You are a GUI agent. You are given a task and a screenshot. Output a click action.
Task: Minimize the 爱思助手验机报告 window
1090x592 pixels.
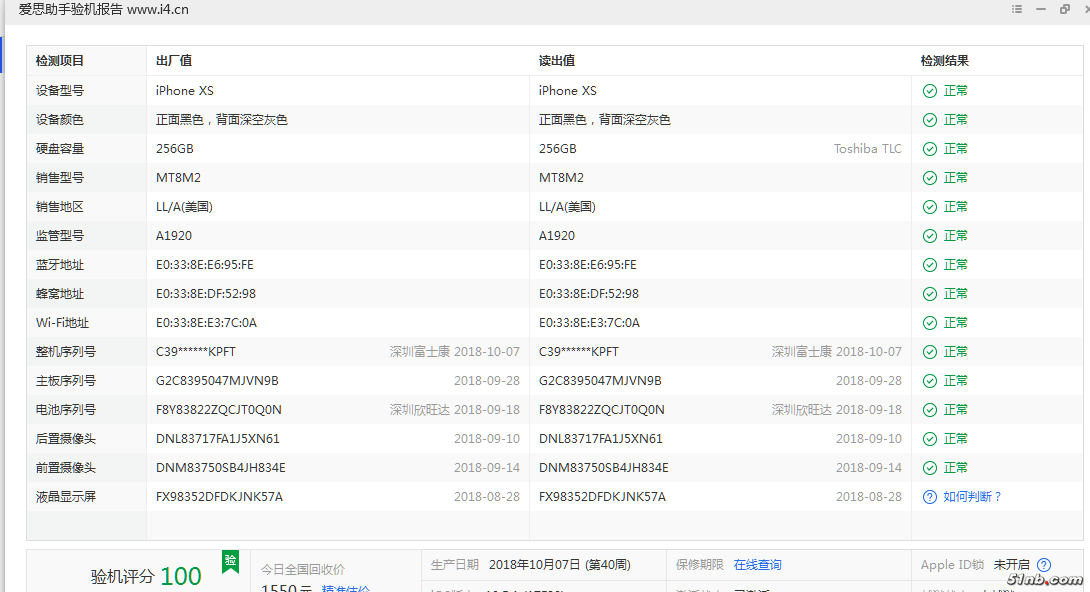(1041, 9)
